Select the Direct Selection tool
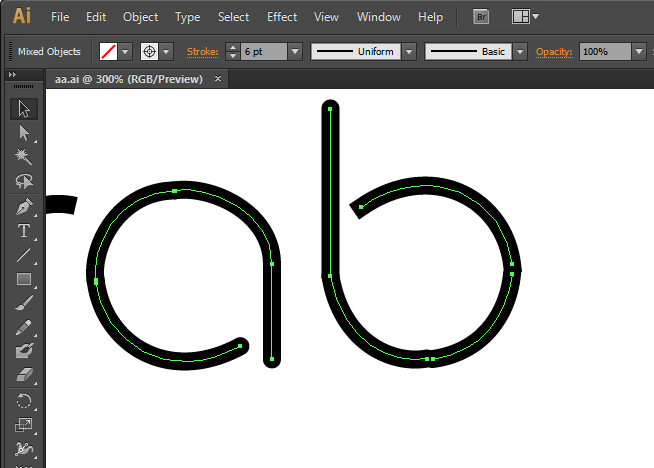654x468 pixels. 24,133
